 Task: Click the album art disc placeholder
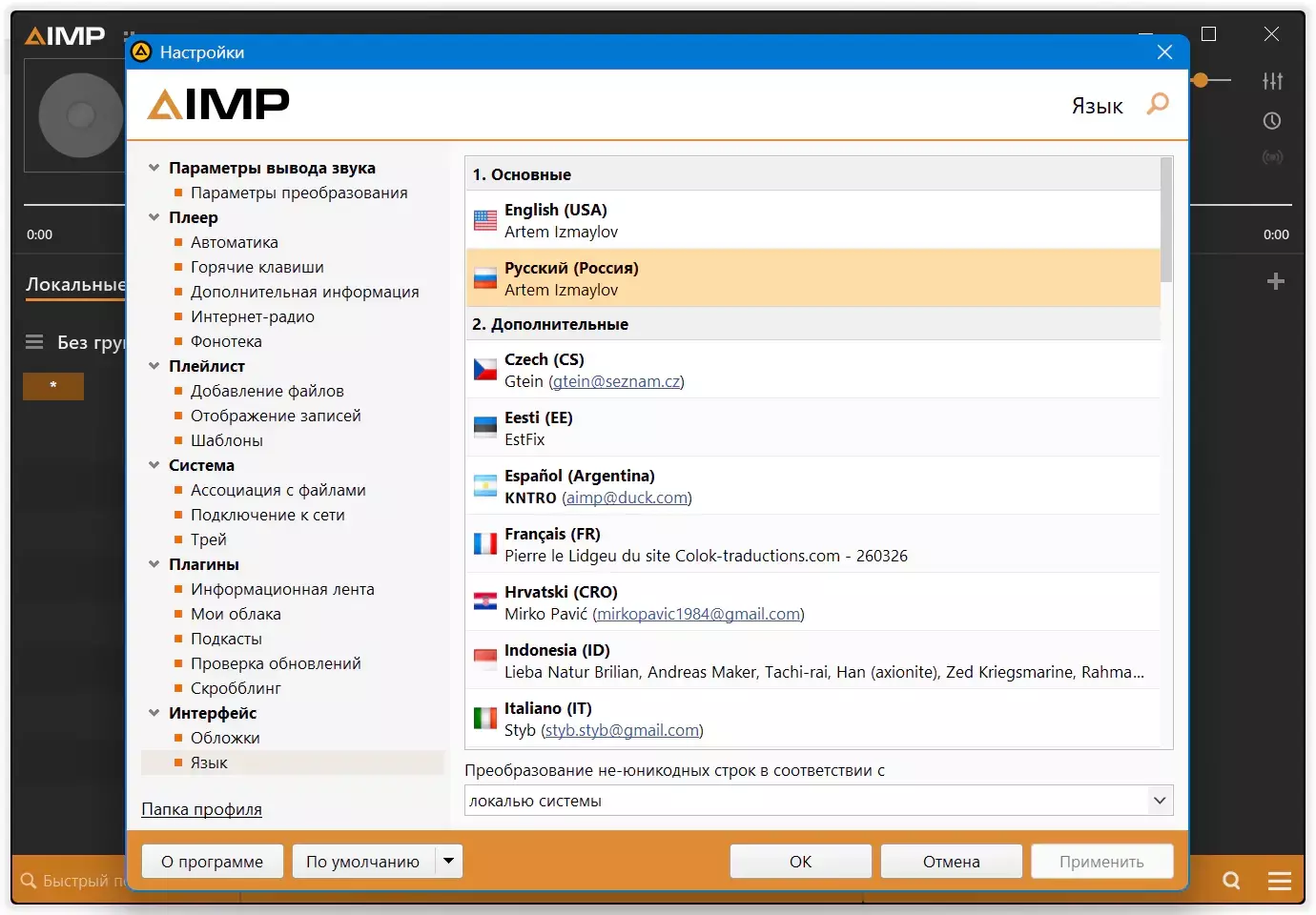click(80, 115)
